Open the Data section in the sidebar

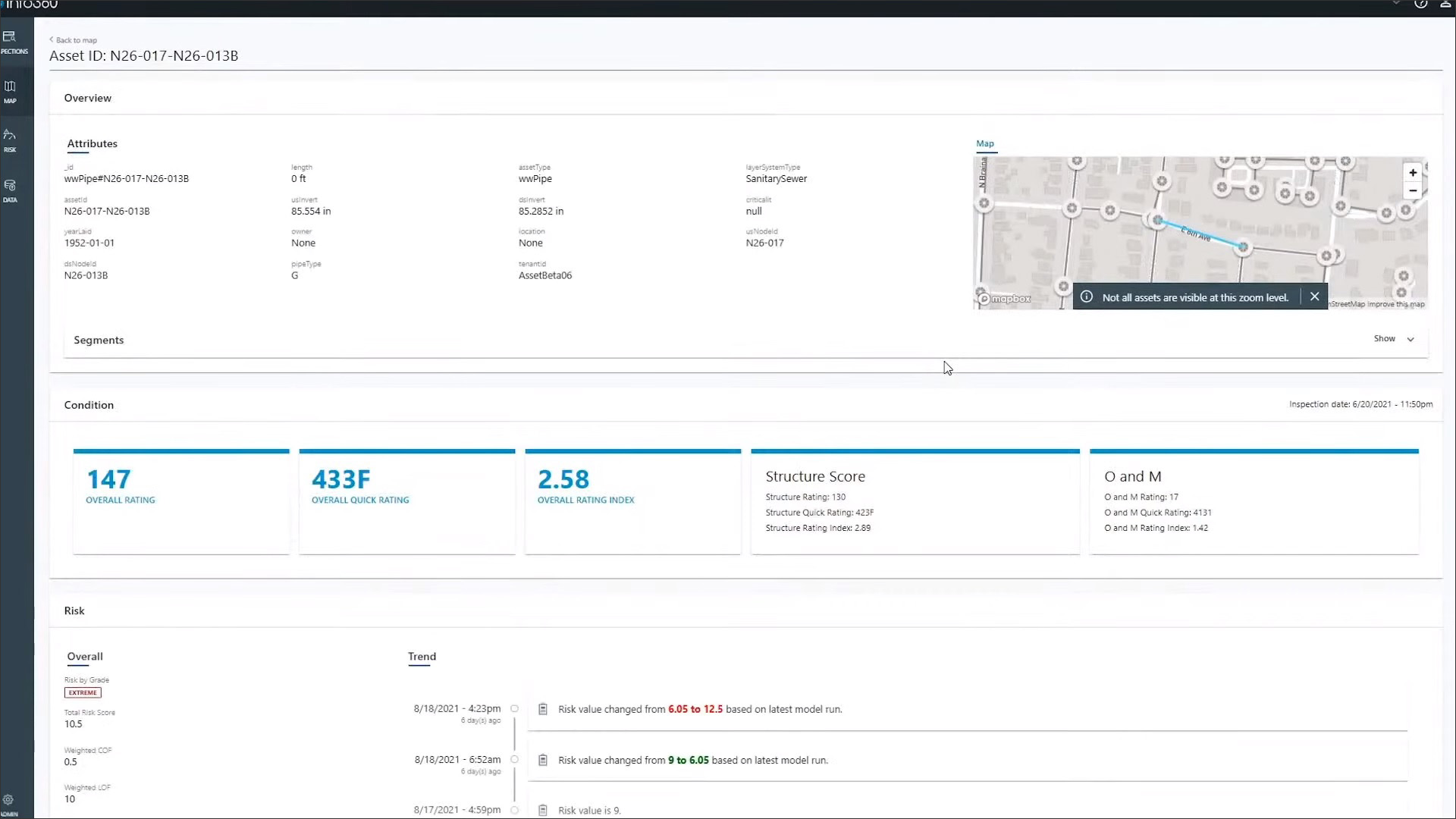[x=10, y=190]
